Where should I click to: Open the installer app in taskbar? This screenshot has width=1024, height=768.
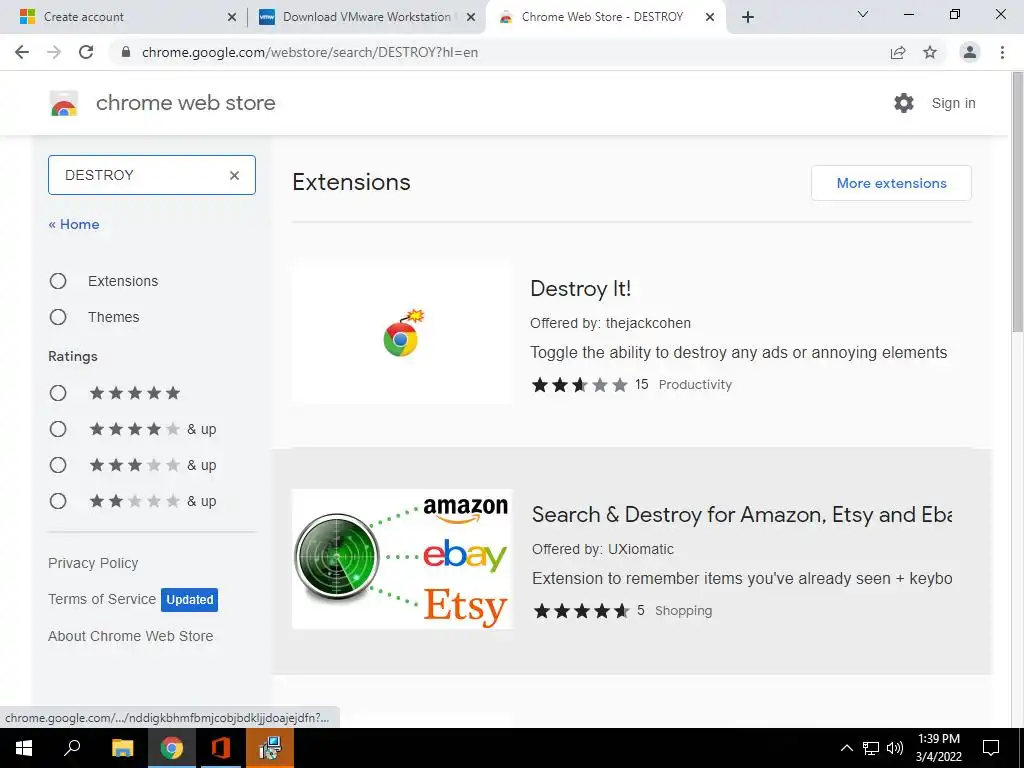(x=270, y=748)
